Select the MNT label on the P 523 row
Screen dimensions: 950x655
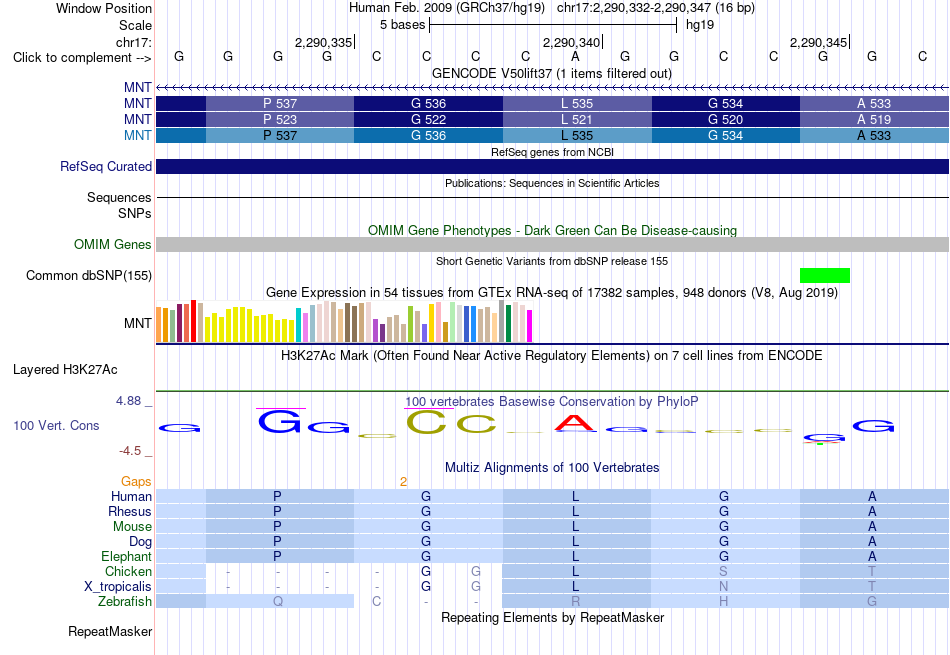coord(138,119)
